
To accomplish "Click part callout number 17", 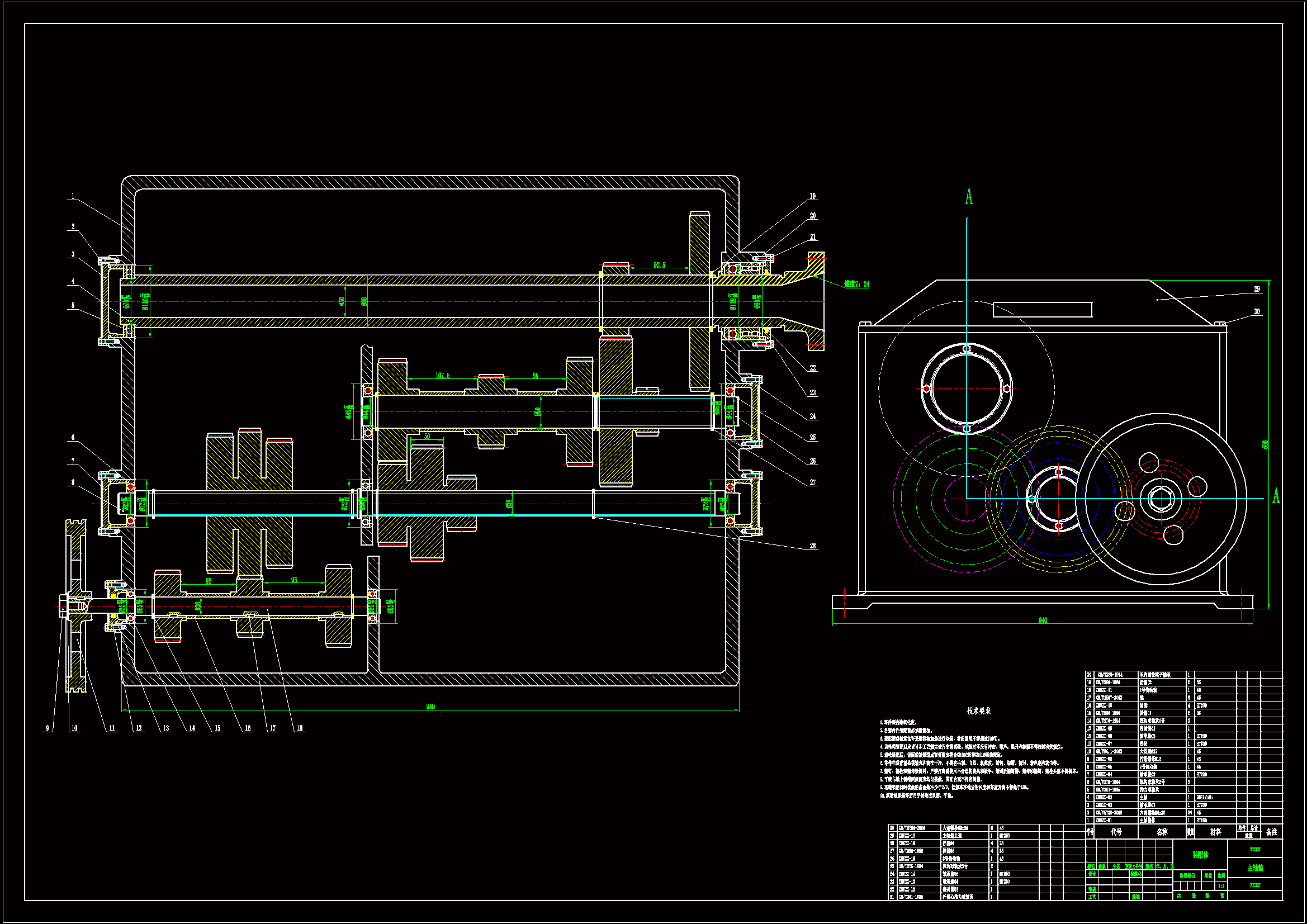I will (273, 728).
